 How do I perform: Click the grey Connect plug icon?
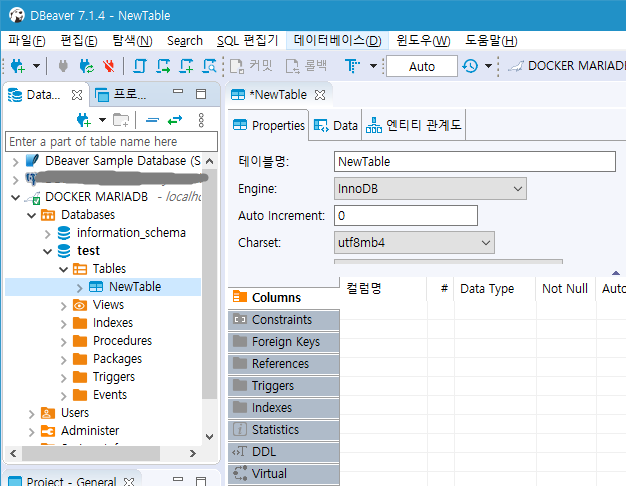point(63,66)
